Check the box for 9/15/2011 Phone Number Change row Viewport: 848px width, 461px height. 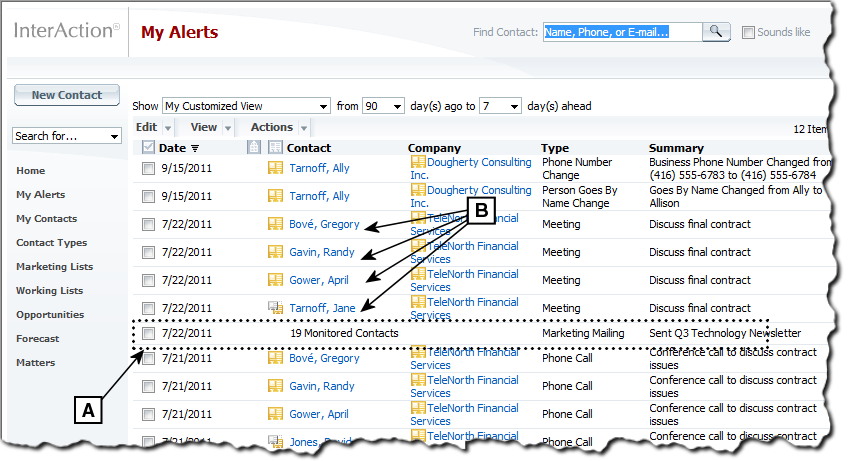coord(148,168)
